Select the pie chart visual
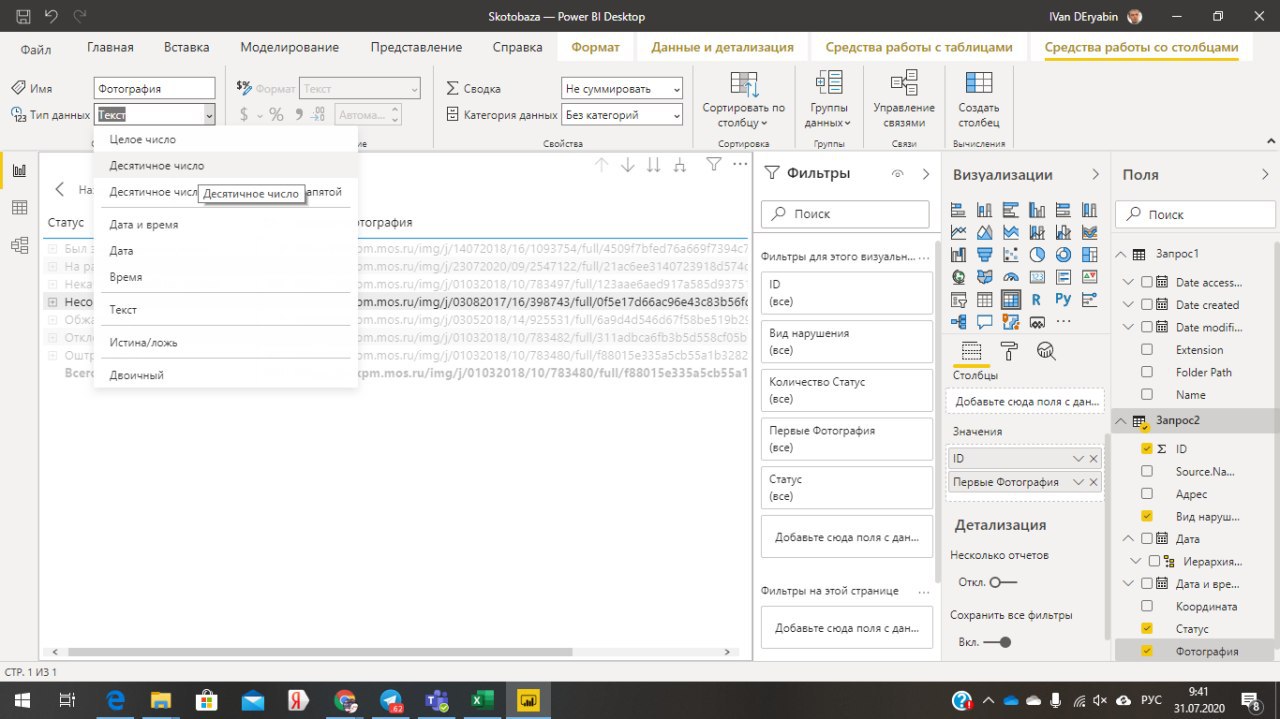Image resolution: width=1280 pixels, height=719 pixels. coord(1037,254)
